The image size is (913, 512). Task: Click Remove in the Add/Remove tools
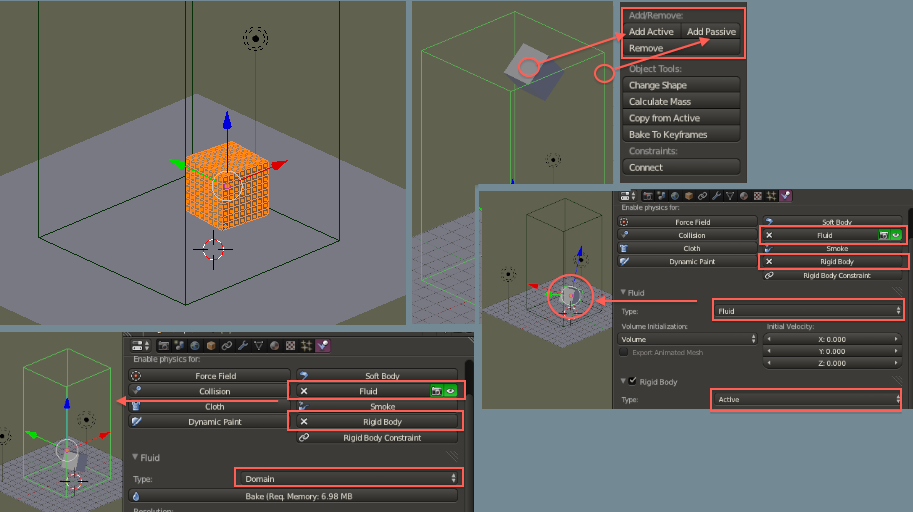[x=681, y=48]
